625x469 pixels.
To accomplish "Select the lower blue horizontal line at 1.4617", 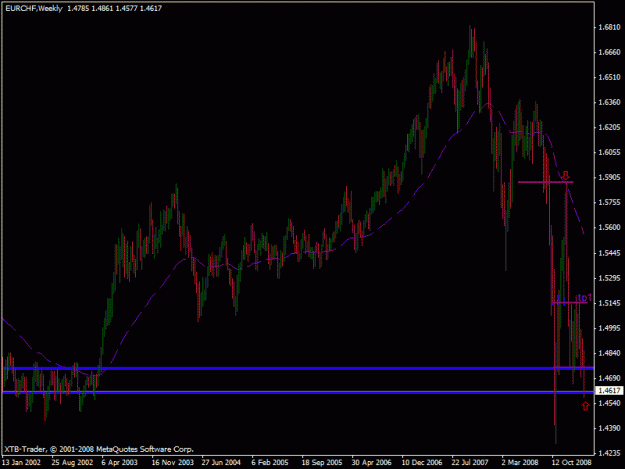I will (x=298, y=392).
